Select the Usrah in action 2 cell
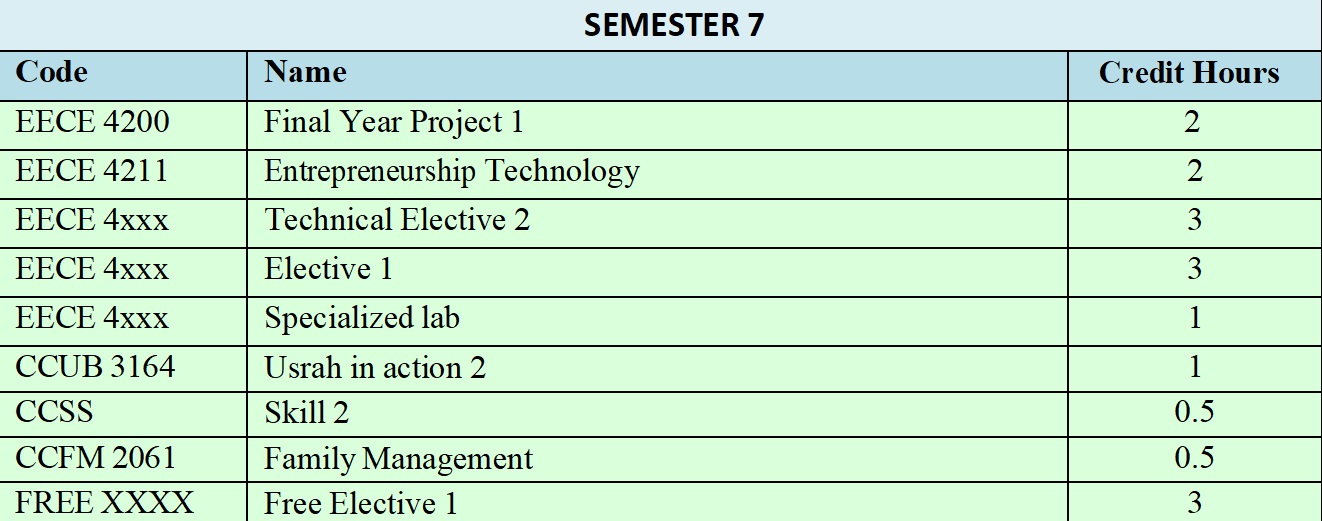 coord(375,368)
